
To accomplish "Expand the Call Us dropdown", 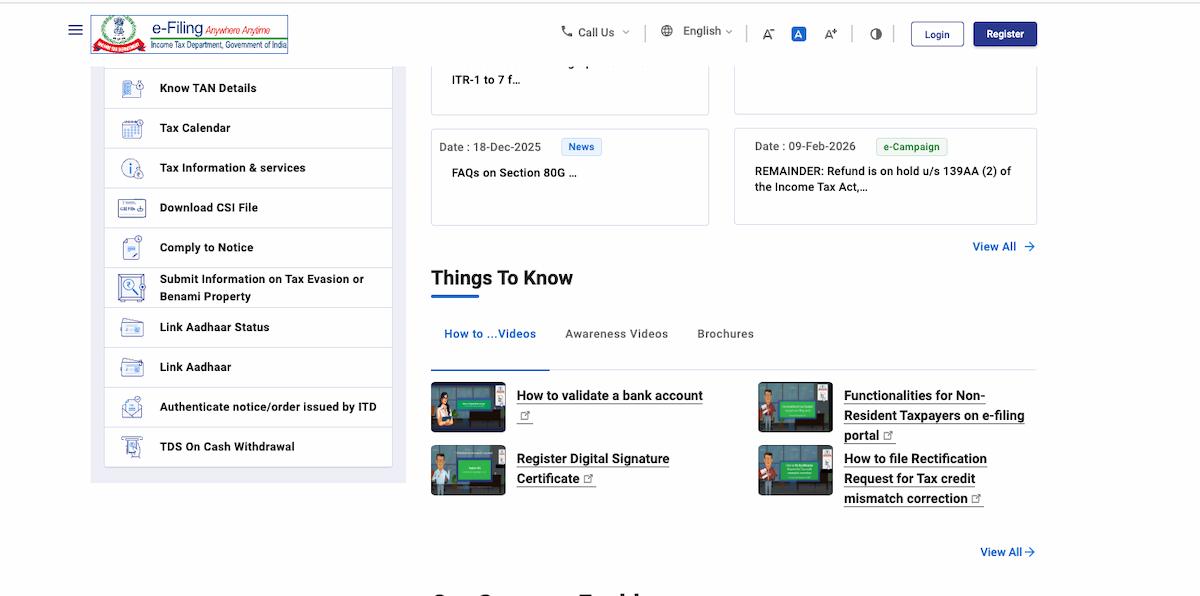I will coord(596,32).
